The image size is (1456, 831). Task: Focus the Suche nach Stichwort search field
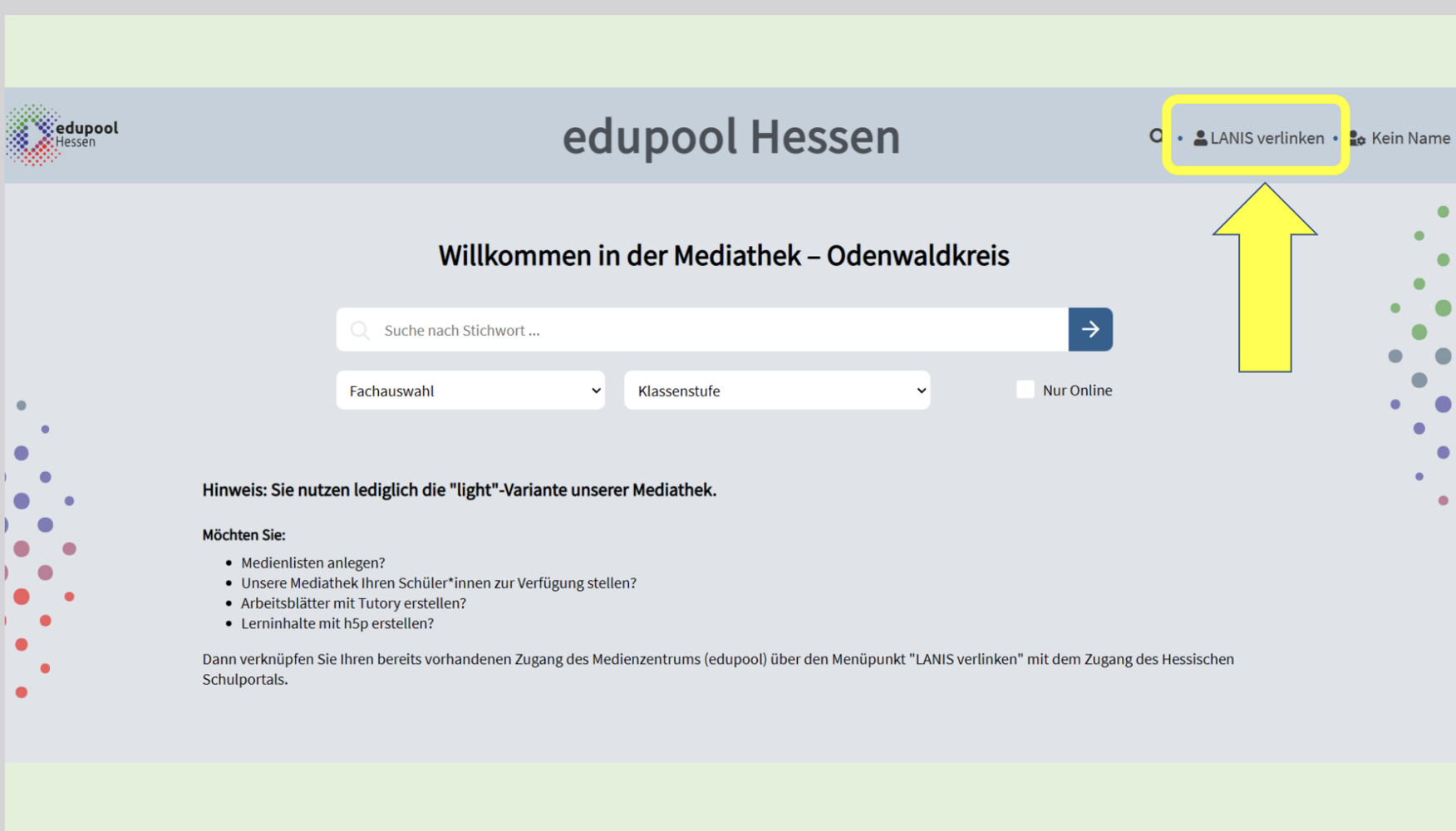[715, 330]
